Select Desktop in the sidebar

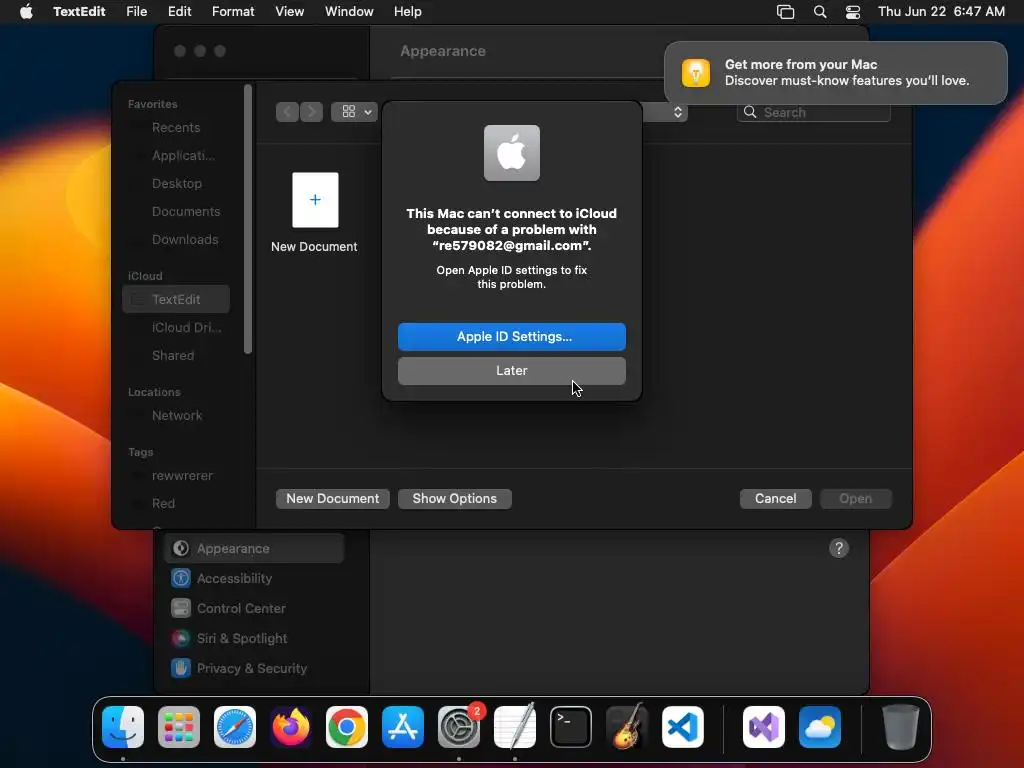(x=176, y=184)
